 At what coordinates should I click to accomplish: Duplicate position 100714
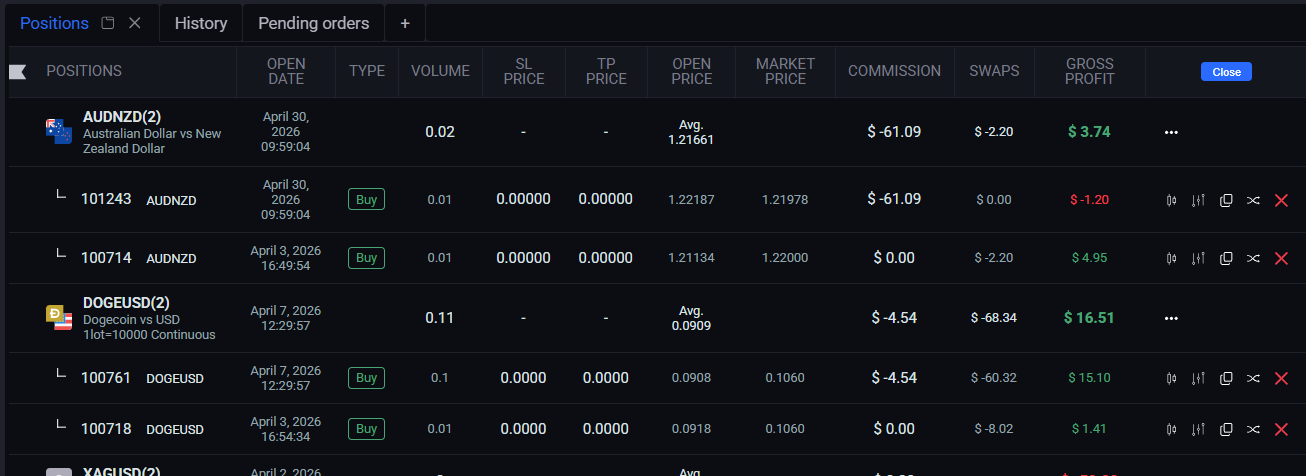pyautogui.click(x=1226, y=258)
